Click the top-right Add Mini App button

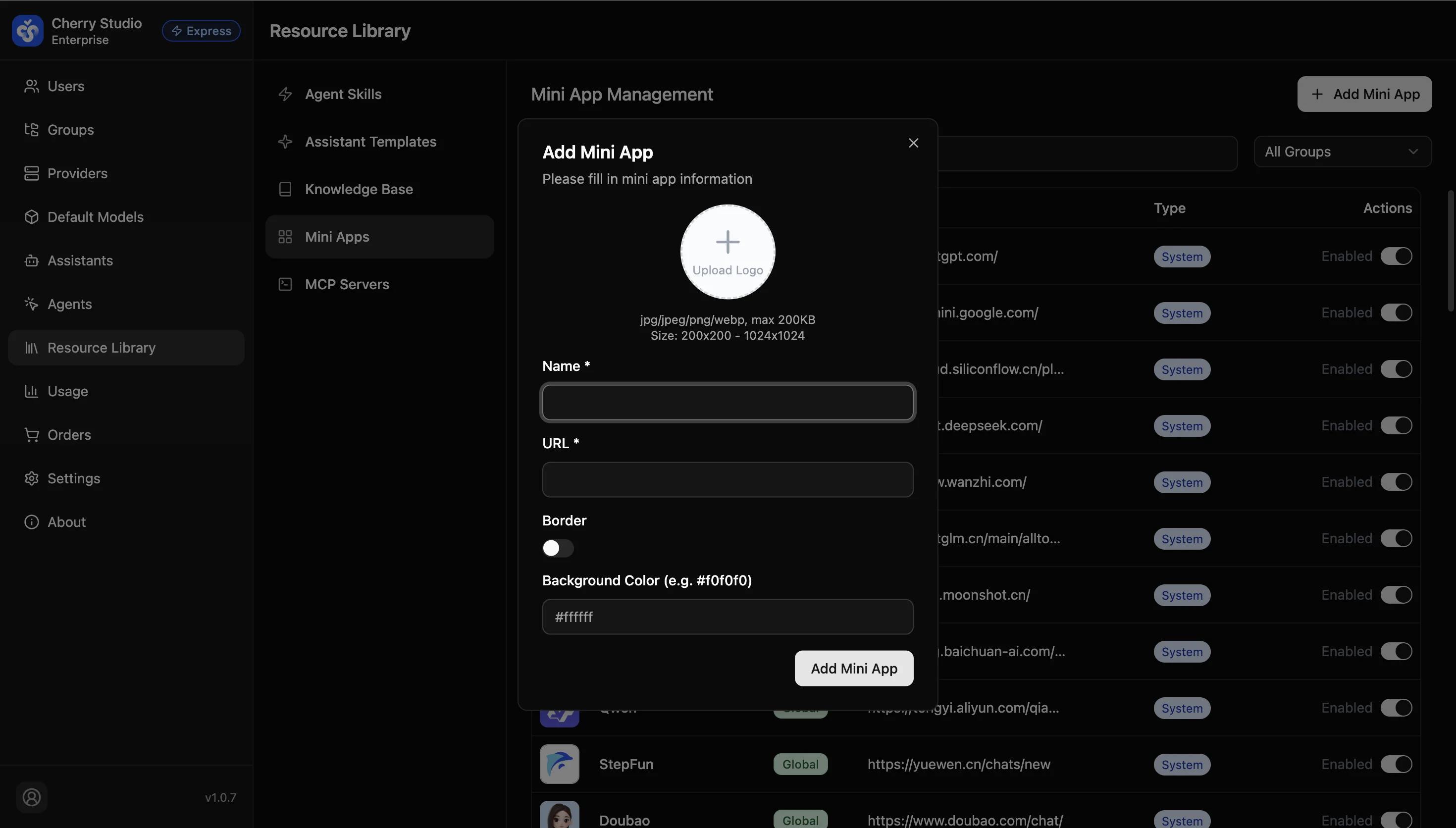[1364, 94]
